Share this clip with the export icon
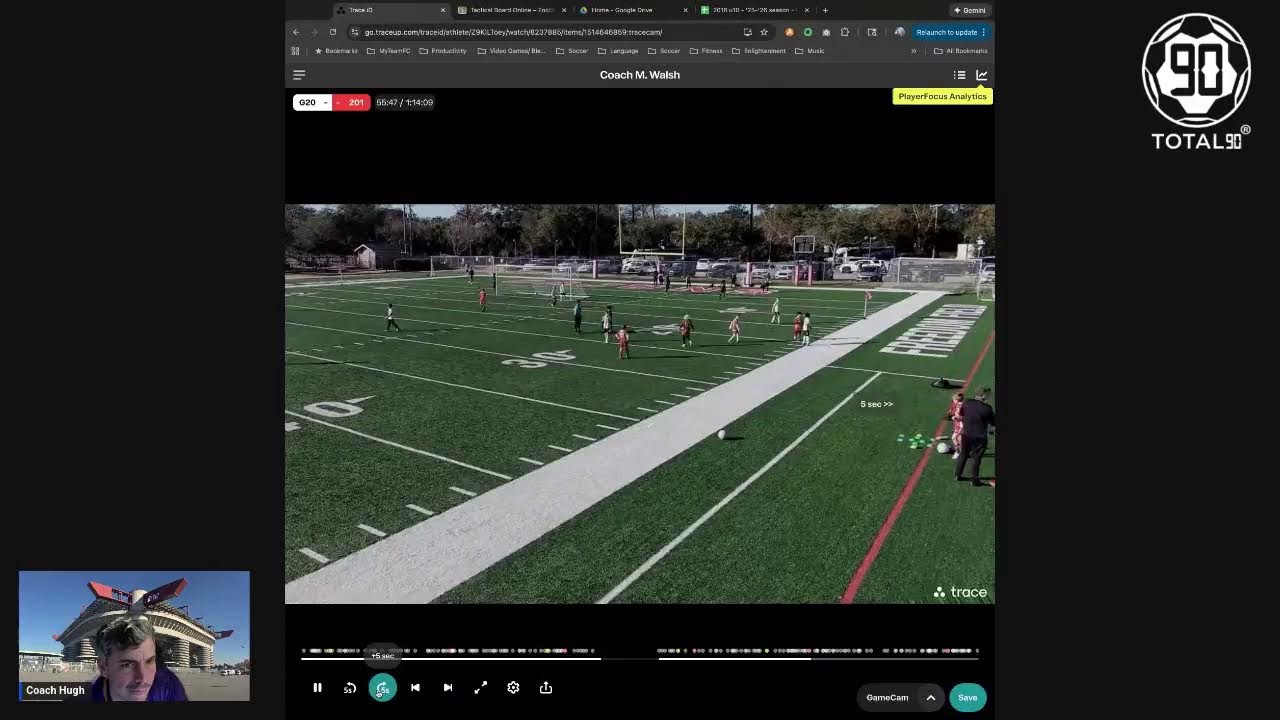 [546, 688]
